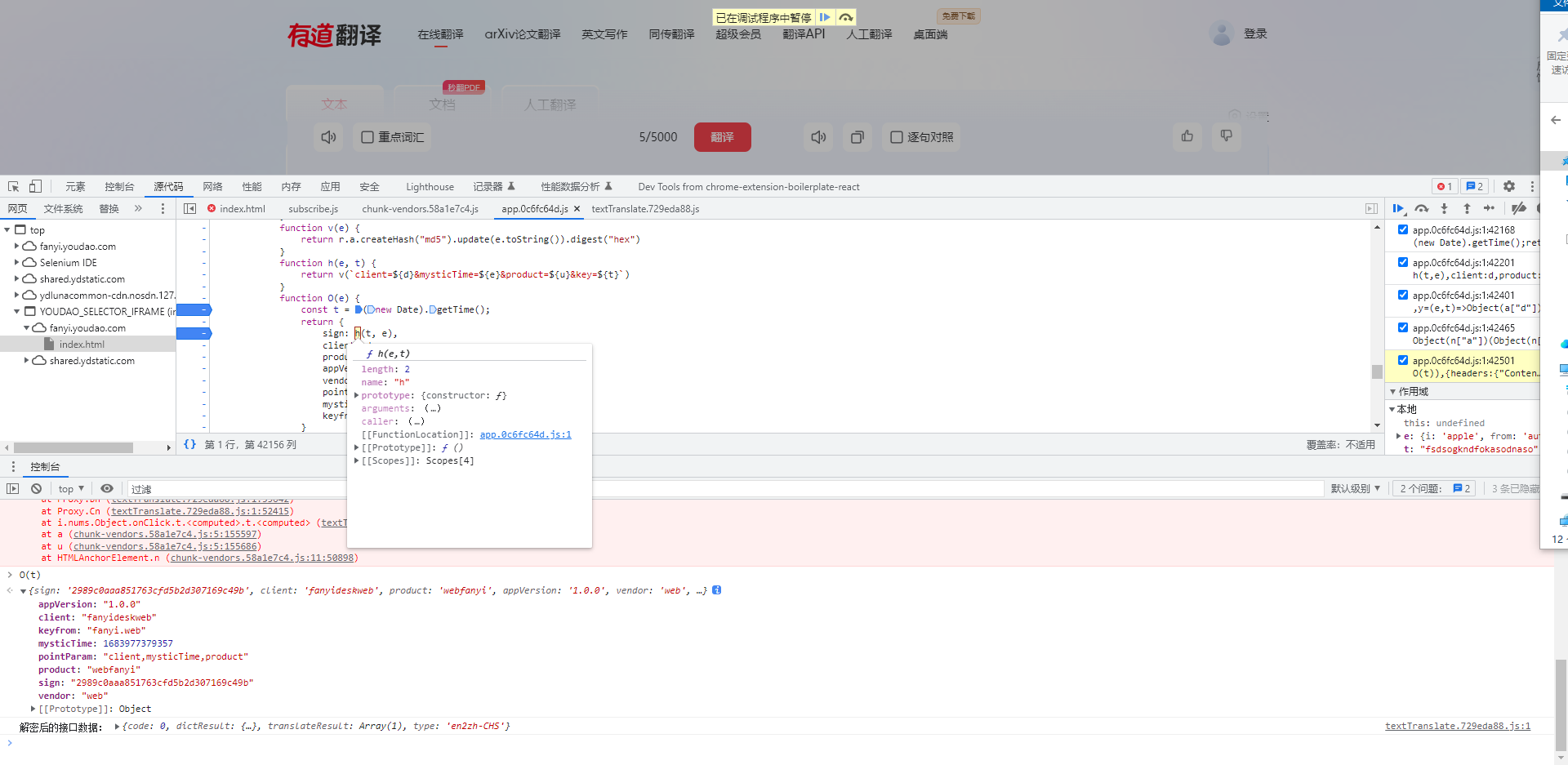
Task: Open the messages badge in DevTools toolbar
Action: click(x=1474, y=187)
